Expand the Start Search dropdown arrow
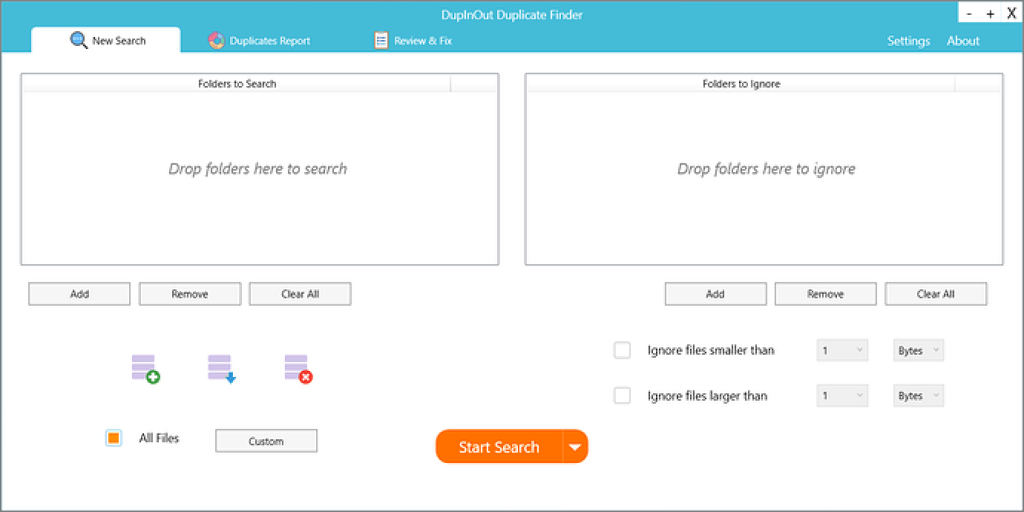1024x512 pixels. pyautogui.click(x=575, y=447)
